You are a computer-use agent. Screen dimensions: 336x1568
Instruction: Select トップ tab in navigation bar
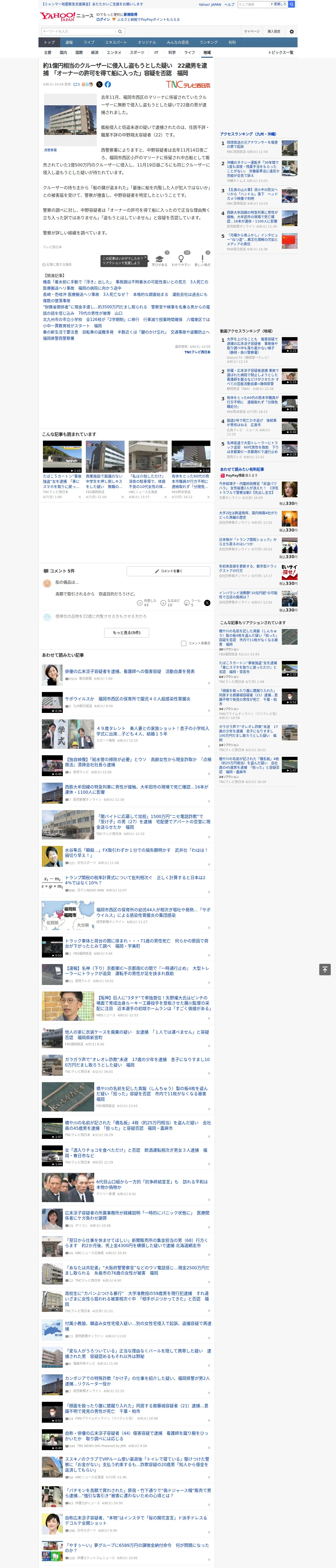pyautogui.click(x=49, y=43)
